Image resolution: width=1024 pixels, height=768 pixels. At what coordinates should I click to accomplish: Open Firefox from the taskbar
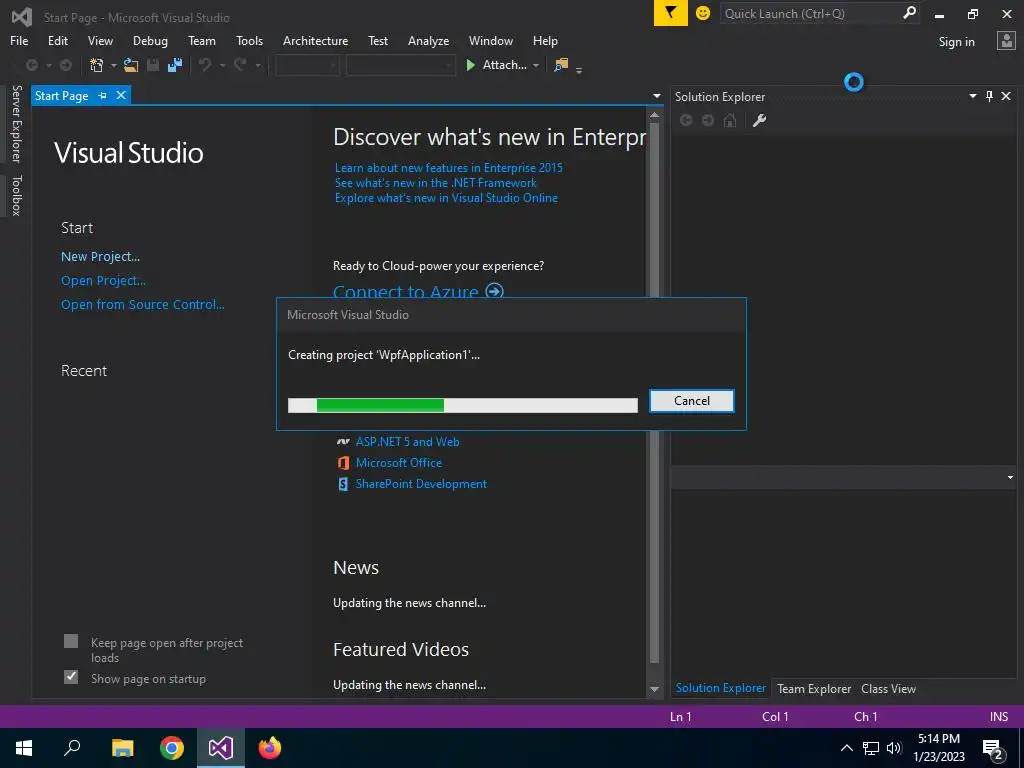click(270, 748)
